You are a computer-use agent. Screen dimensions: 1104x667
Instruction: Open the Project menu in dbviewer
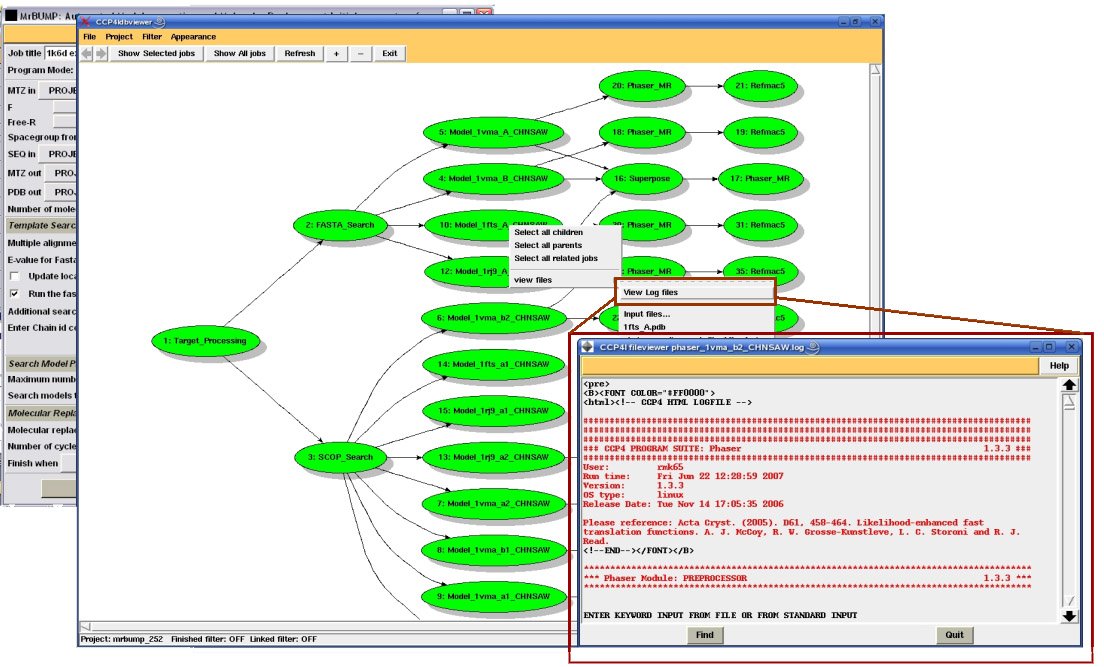click(x=119, y=37)
